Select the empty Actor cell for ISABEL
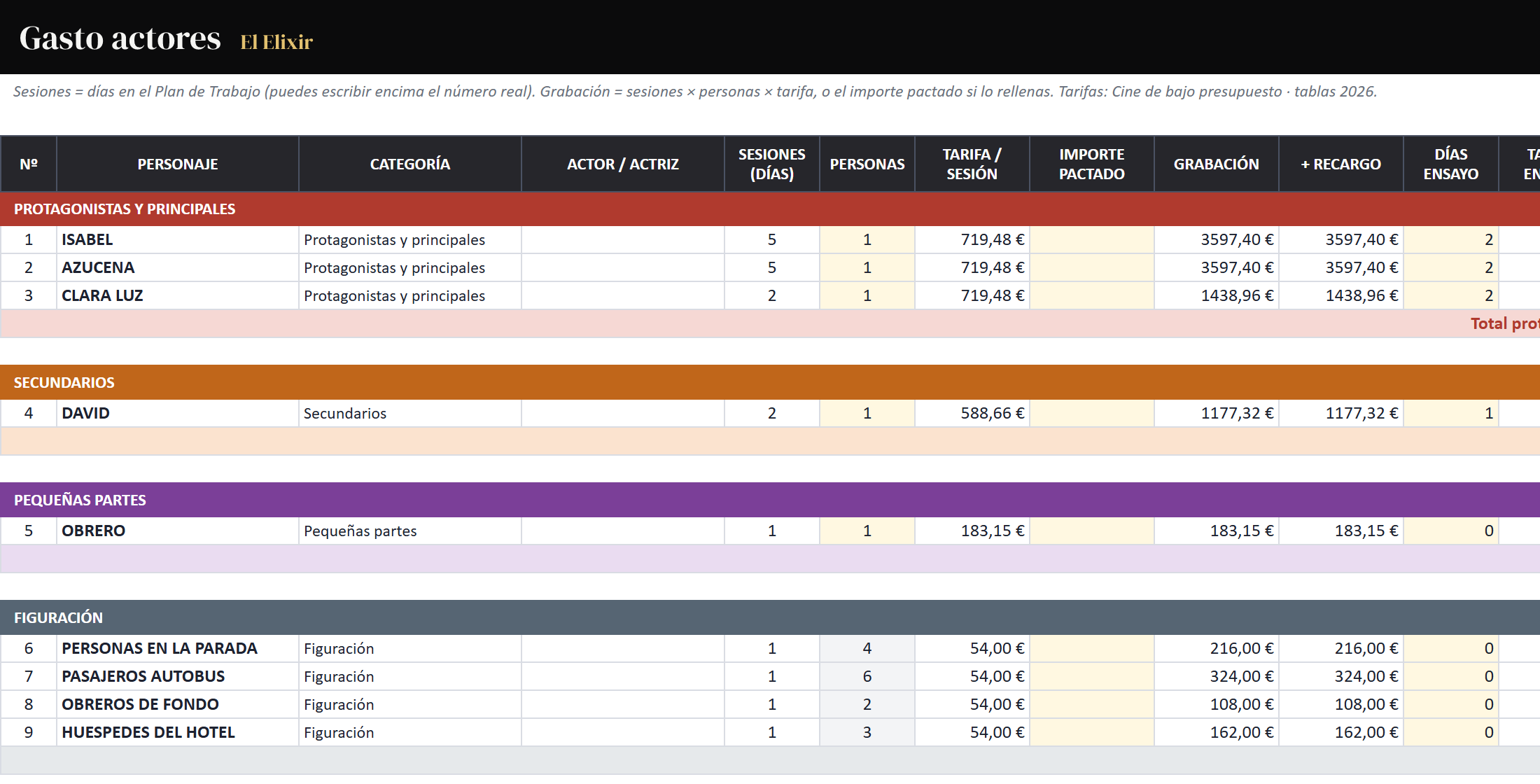The image size is (1540, 784). coord(623,239)
